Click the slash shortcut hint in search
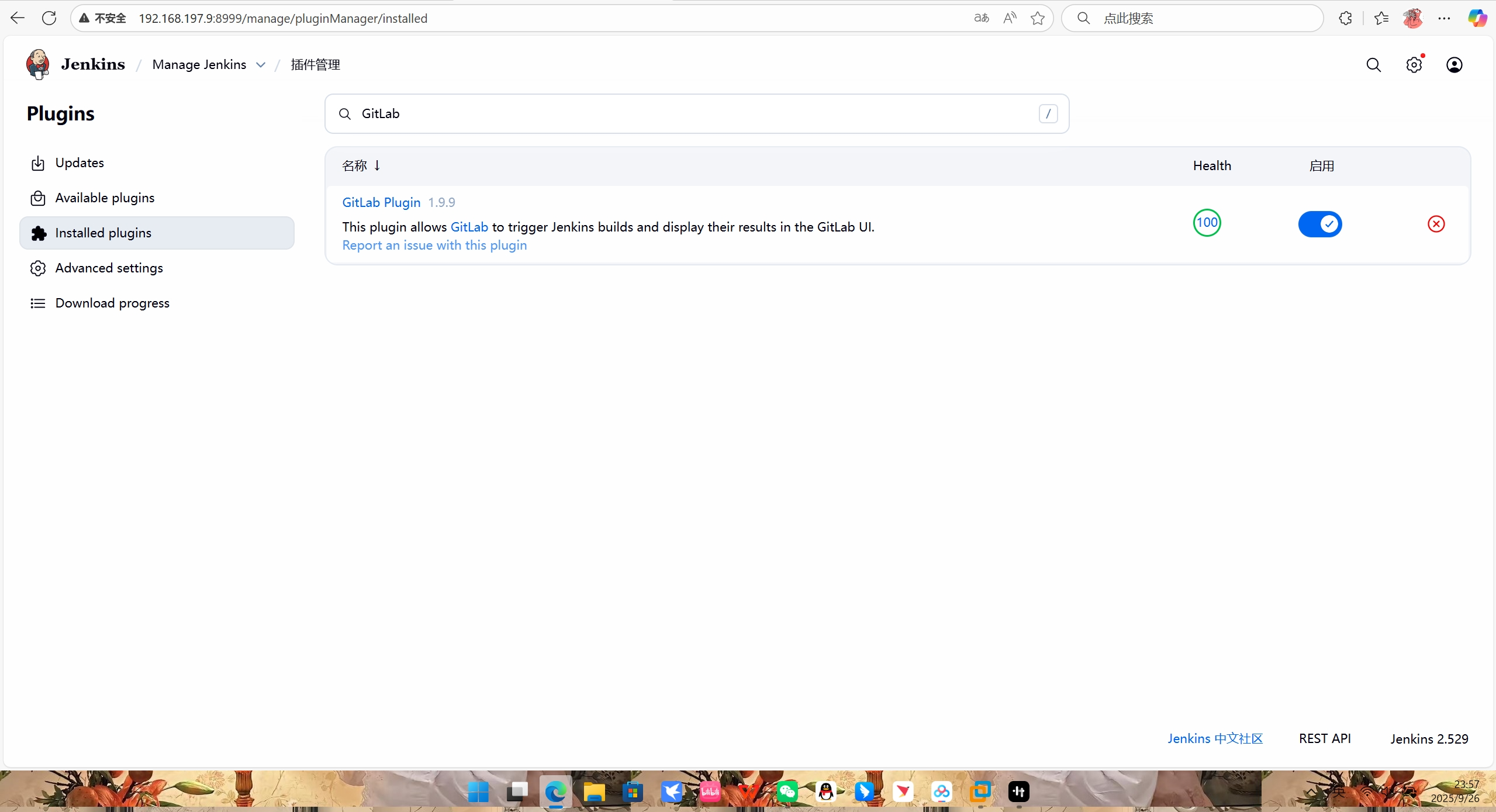 point(1048,114)
